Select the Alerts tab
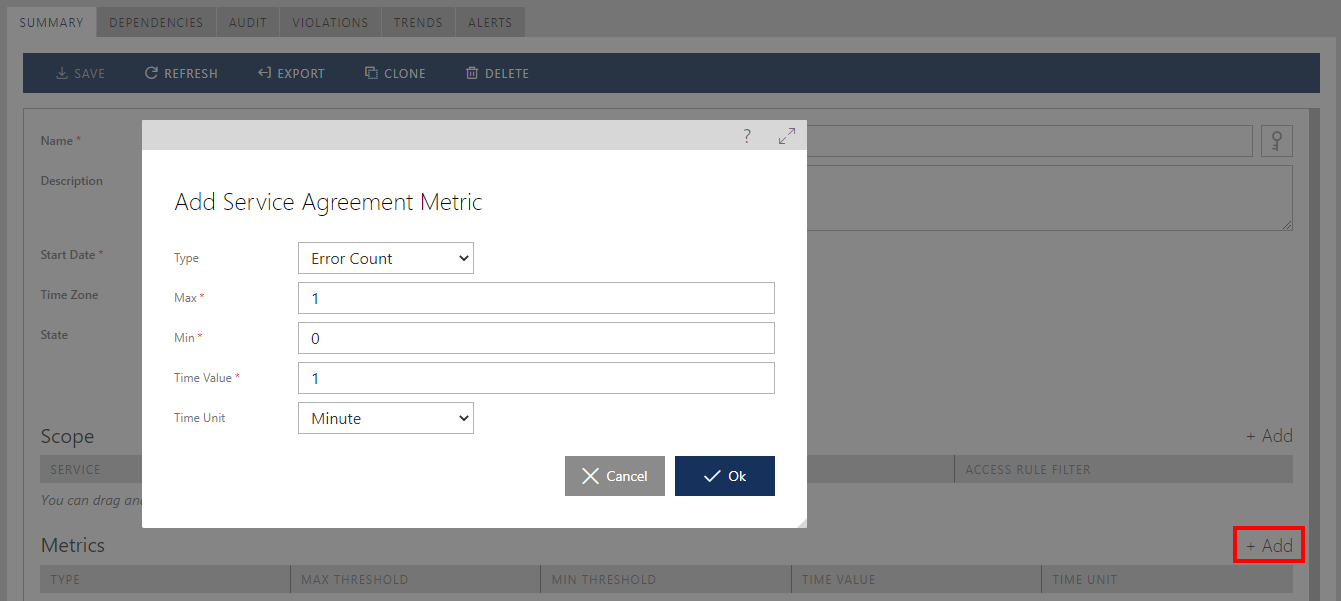Image resolution: width=1341 pixels, height=601 pixels. pyautogui.click(x=490, y=22)
